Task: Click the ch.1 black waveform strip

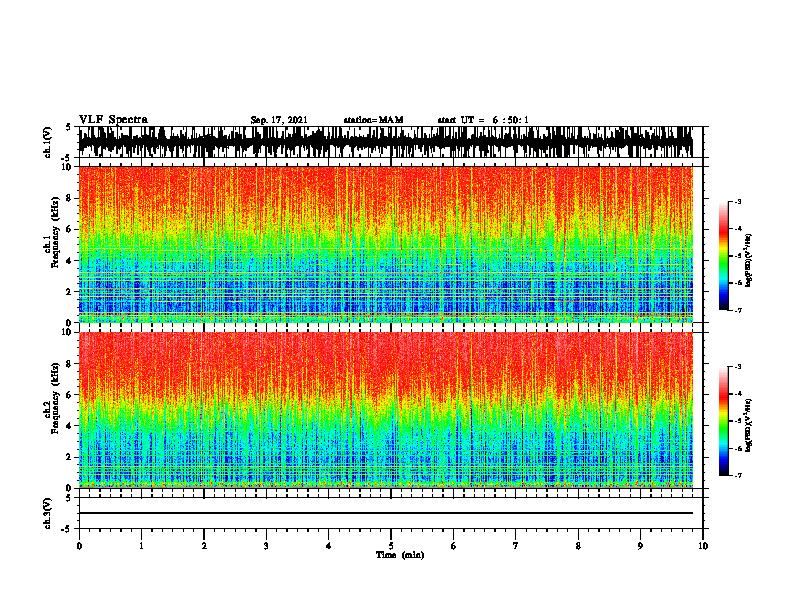Action: pos(386,142)
